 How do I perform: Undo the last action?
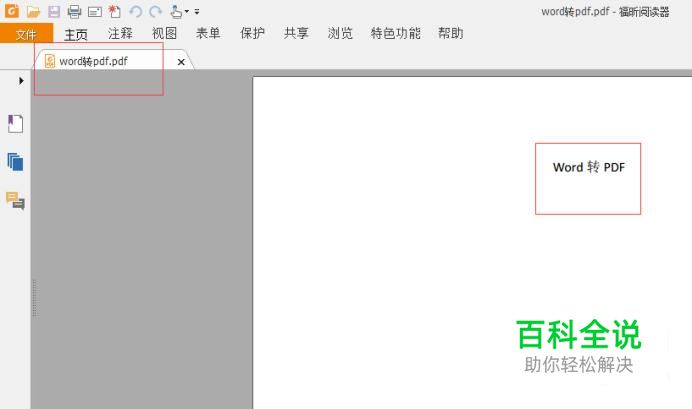tap(135, 12)
